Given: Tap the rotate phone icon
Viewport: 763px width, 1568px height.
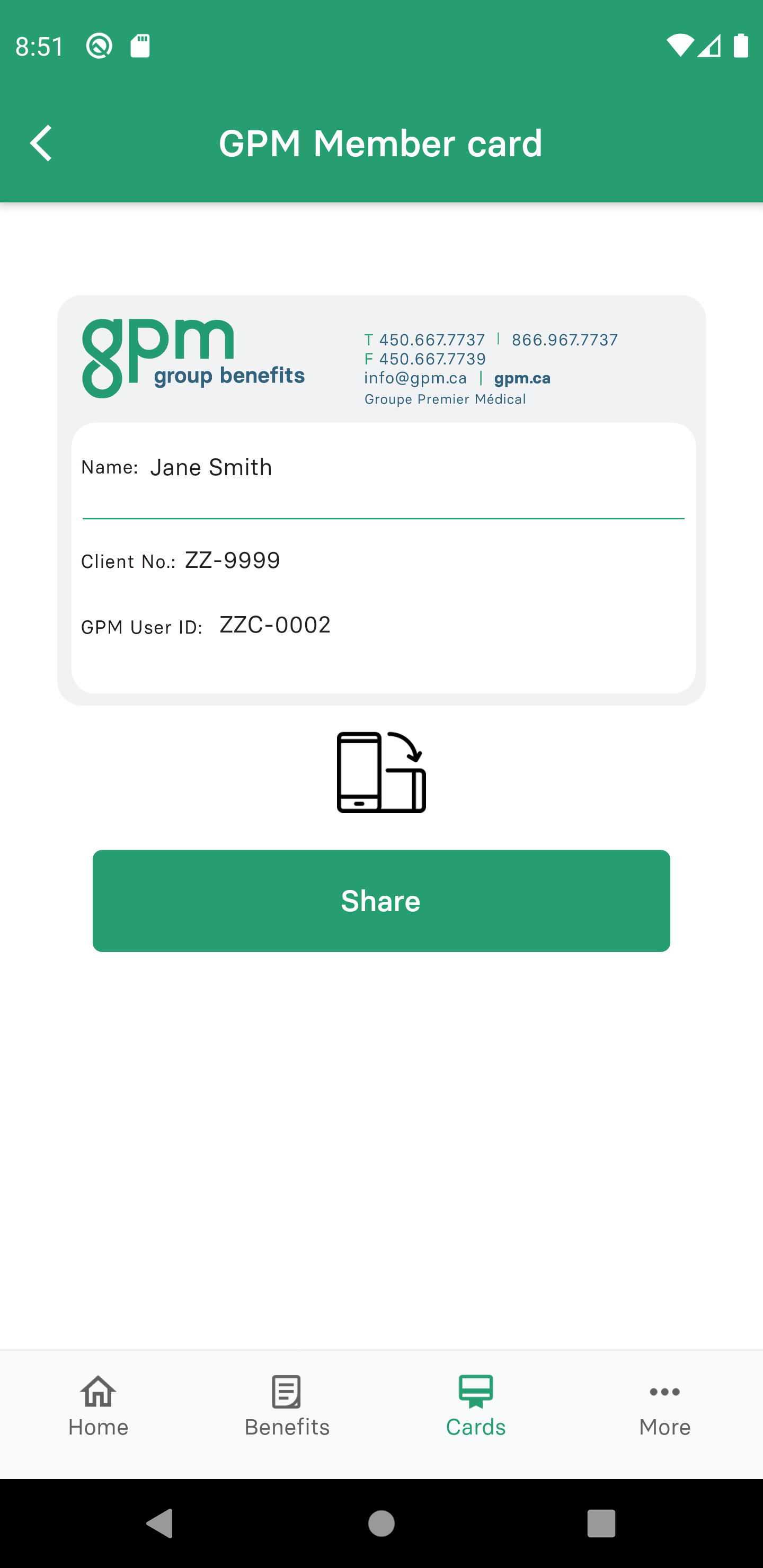Looking at the screenshot, I should pyautogui.click(x=381, y=772).
